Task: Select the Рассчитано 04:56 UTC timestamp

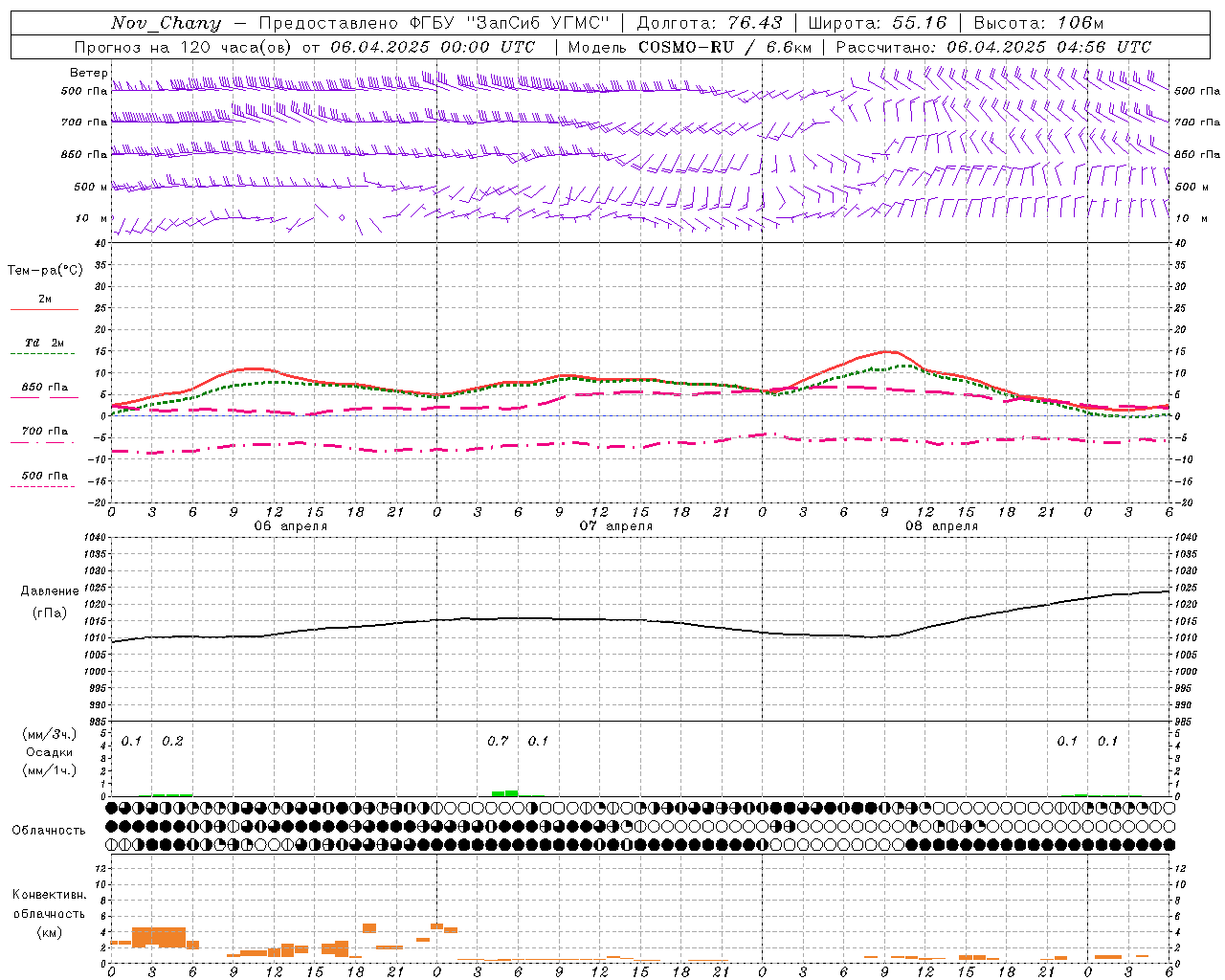Action: coord(993,47)
